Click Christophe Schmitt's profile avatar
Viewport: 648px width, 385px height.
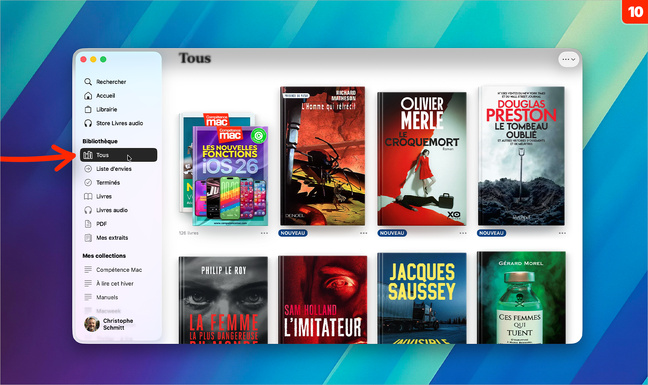pos(92,324)
